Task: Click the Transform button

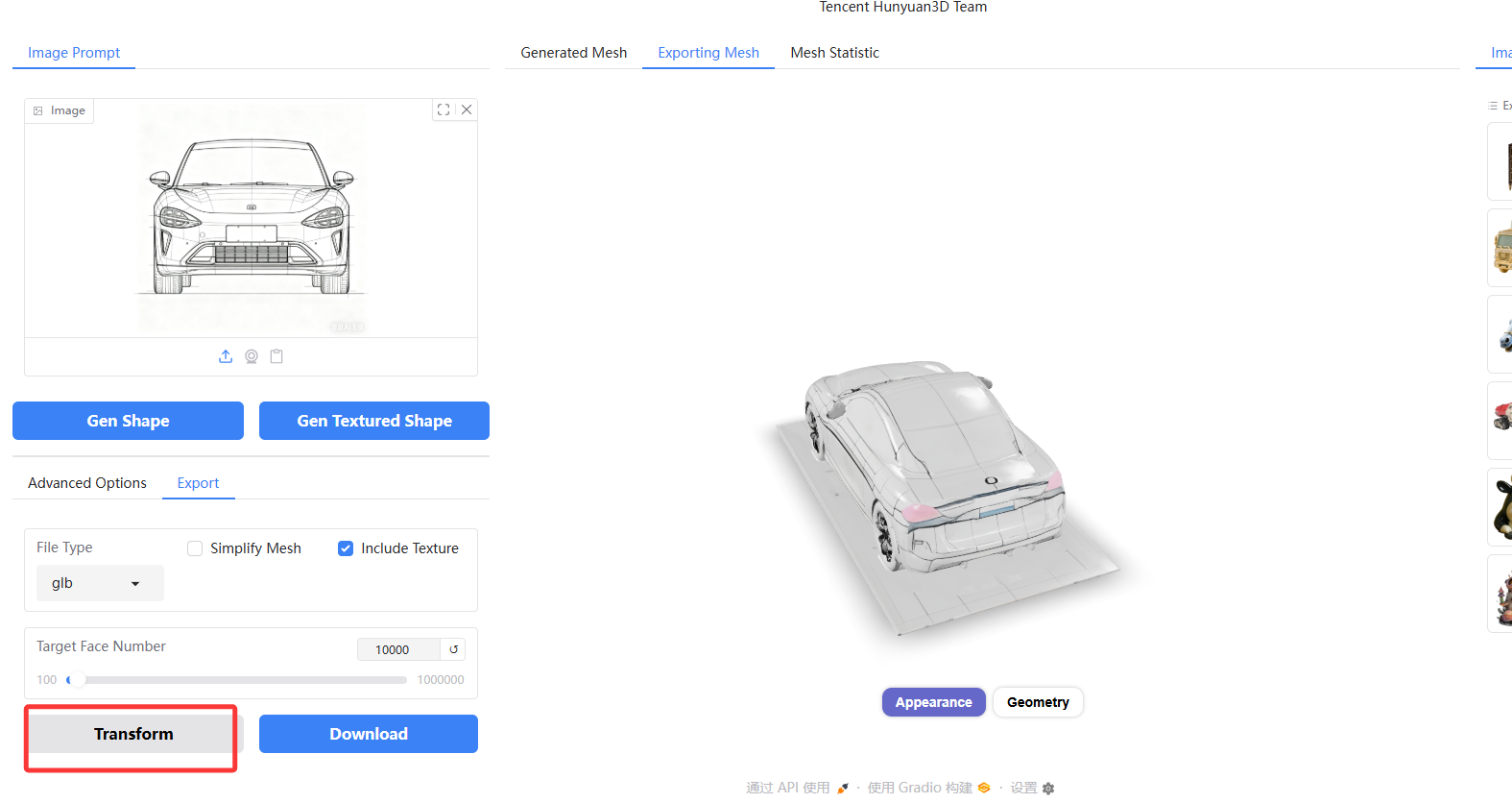Action: tap(133, 734)
